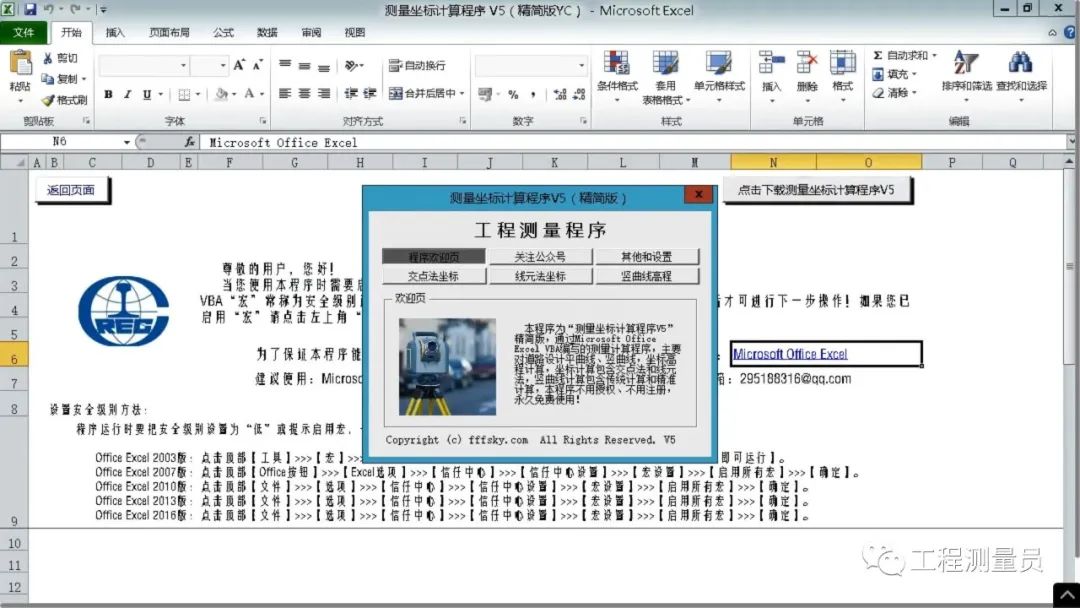Click 交点法坐标 in the dialog
Screen dimensions: 1080x608
point(433,276)
